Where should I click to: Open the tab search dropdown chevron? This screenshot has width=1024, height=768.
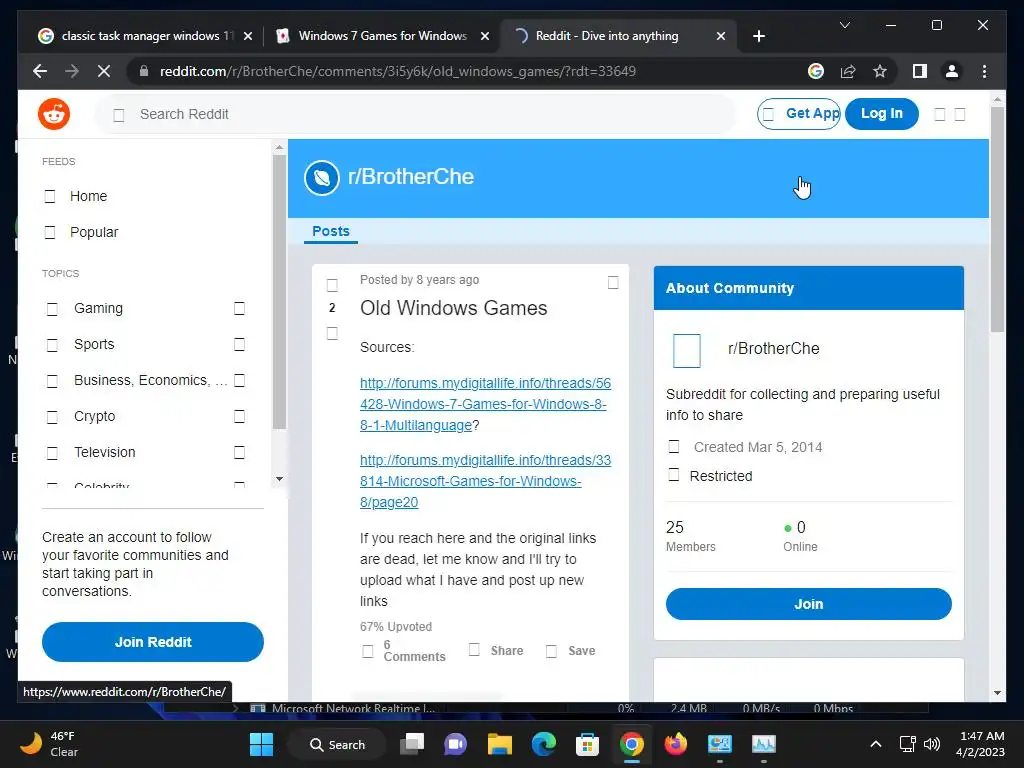click(844, 25)
